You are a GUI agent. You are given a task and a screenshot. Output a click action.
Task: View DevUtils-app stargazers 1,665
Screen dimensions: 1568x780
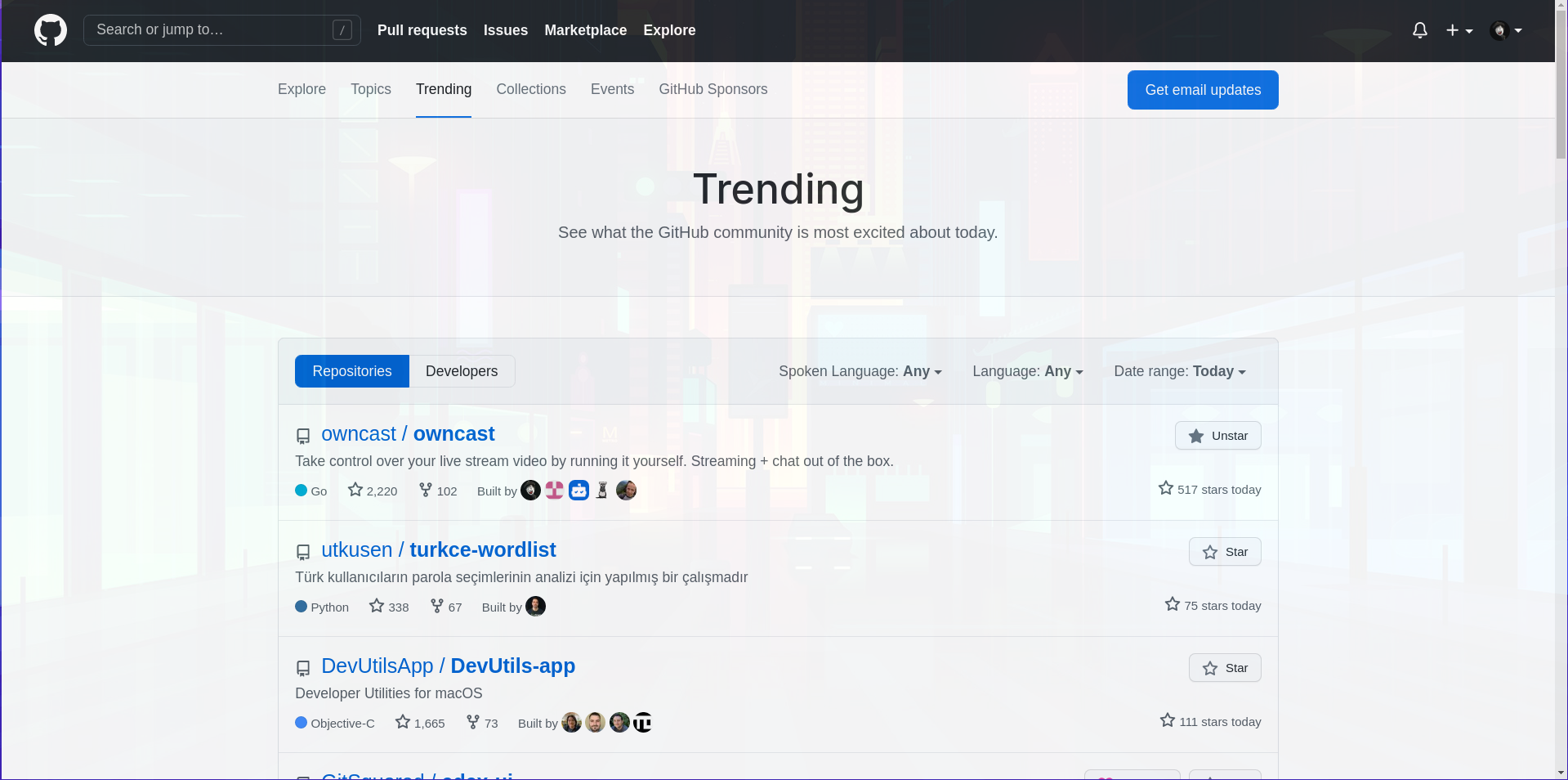coord(420,723)
